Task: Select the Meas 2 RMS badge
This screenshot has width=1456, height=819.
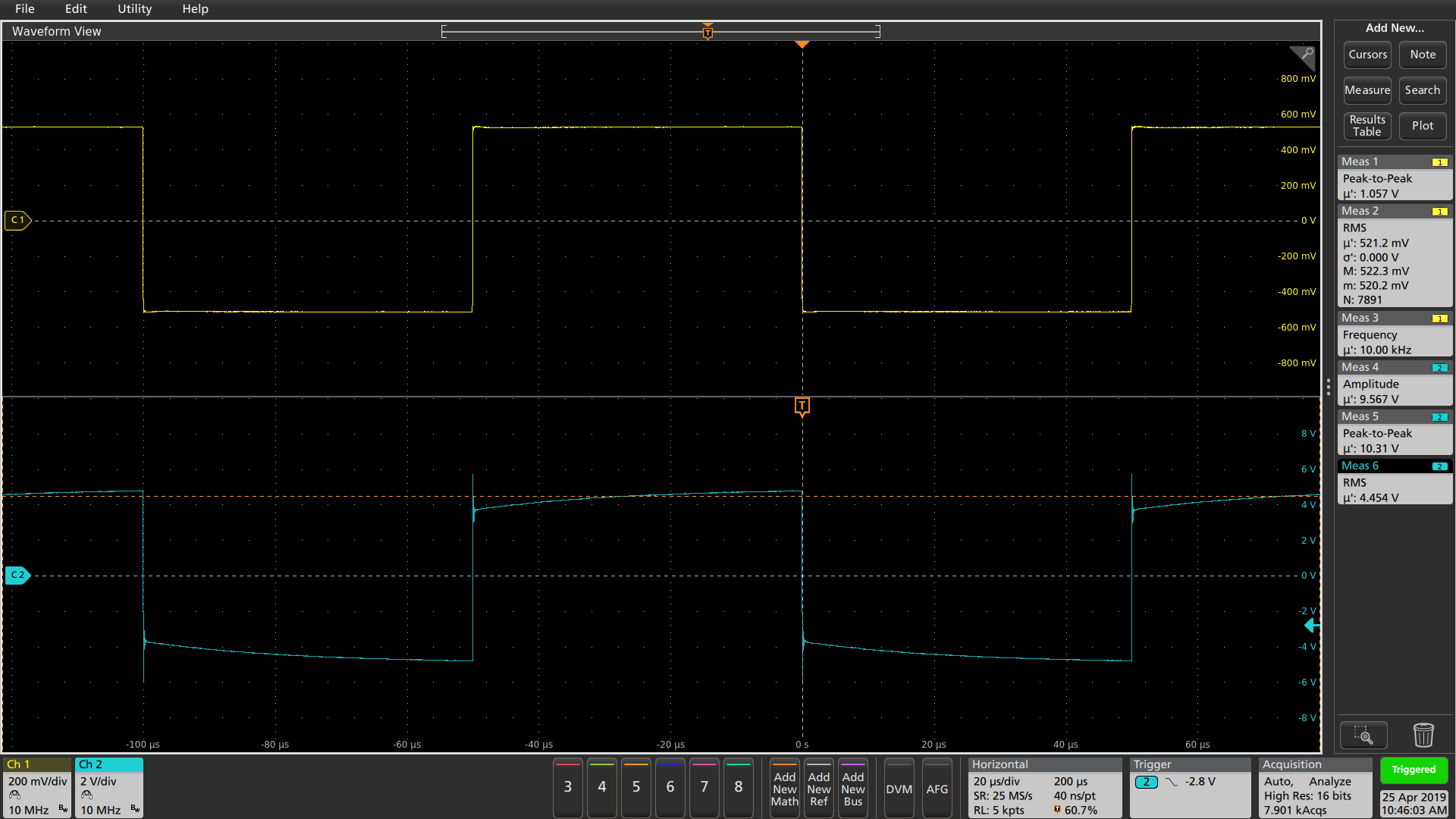Action: (1395, 256)
